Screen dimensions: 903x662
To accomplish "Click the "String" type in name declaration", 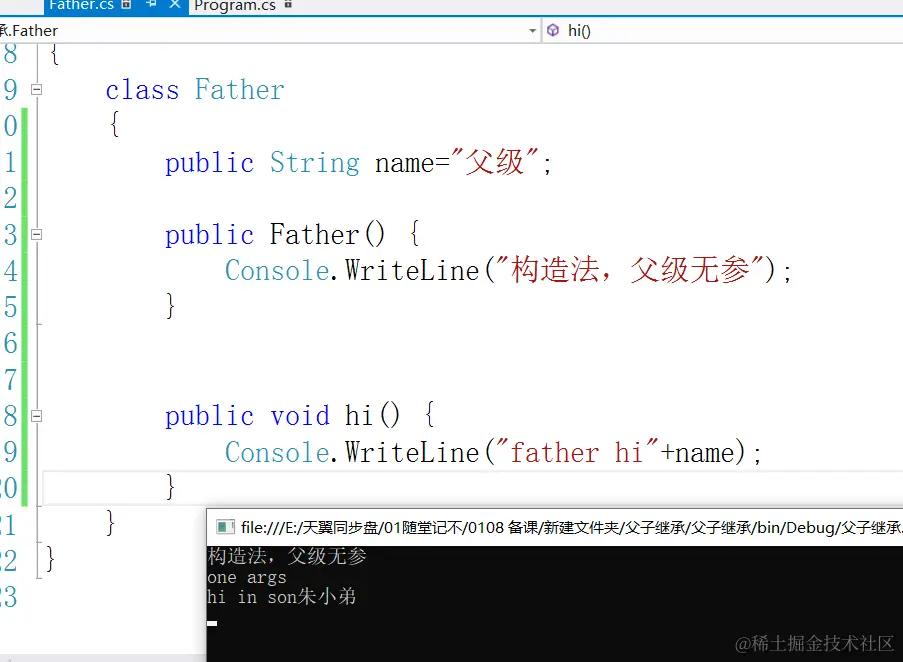I will (x=314, y=163).
